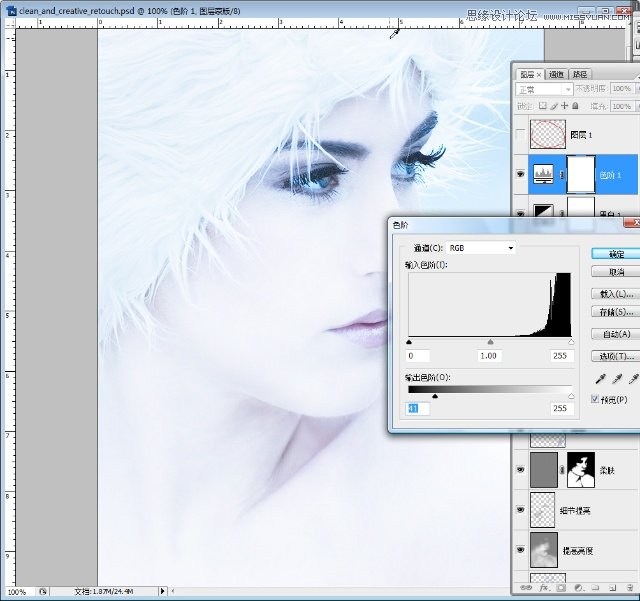Click the input black point slider triangle
640x601 pixels.
(409, 342)
